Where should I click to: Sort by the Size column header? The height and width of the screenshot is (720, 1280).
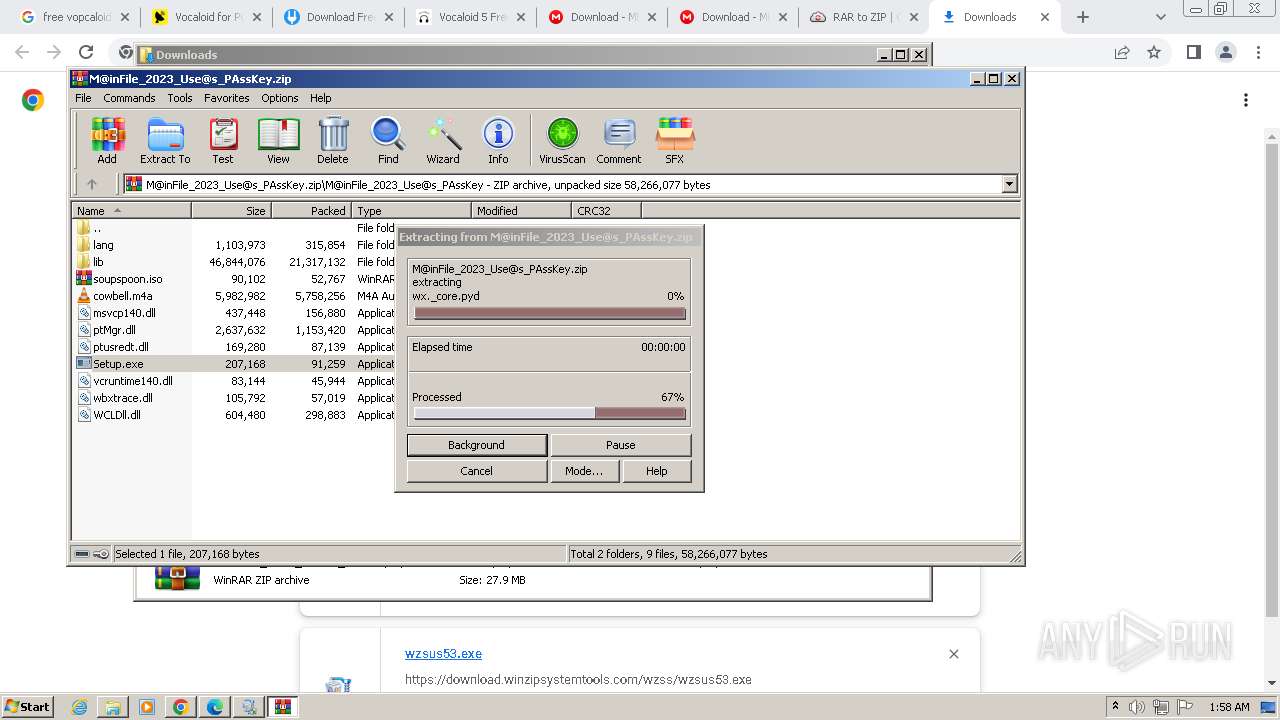231,211
